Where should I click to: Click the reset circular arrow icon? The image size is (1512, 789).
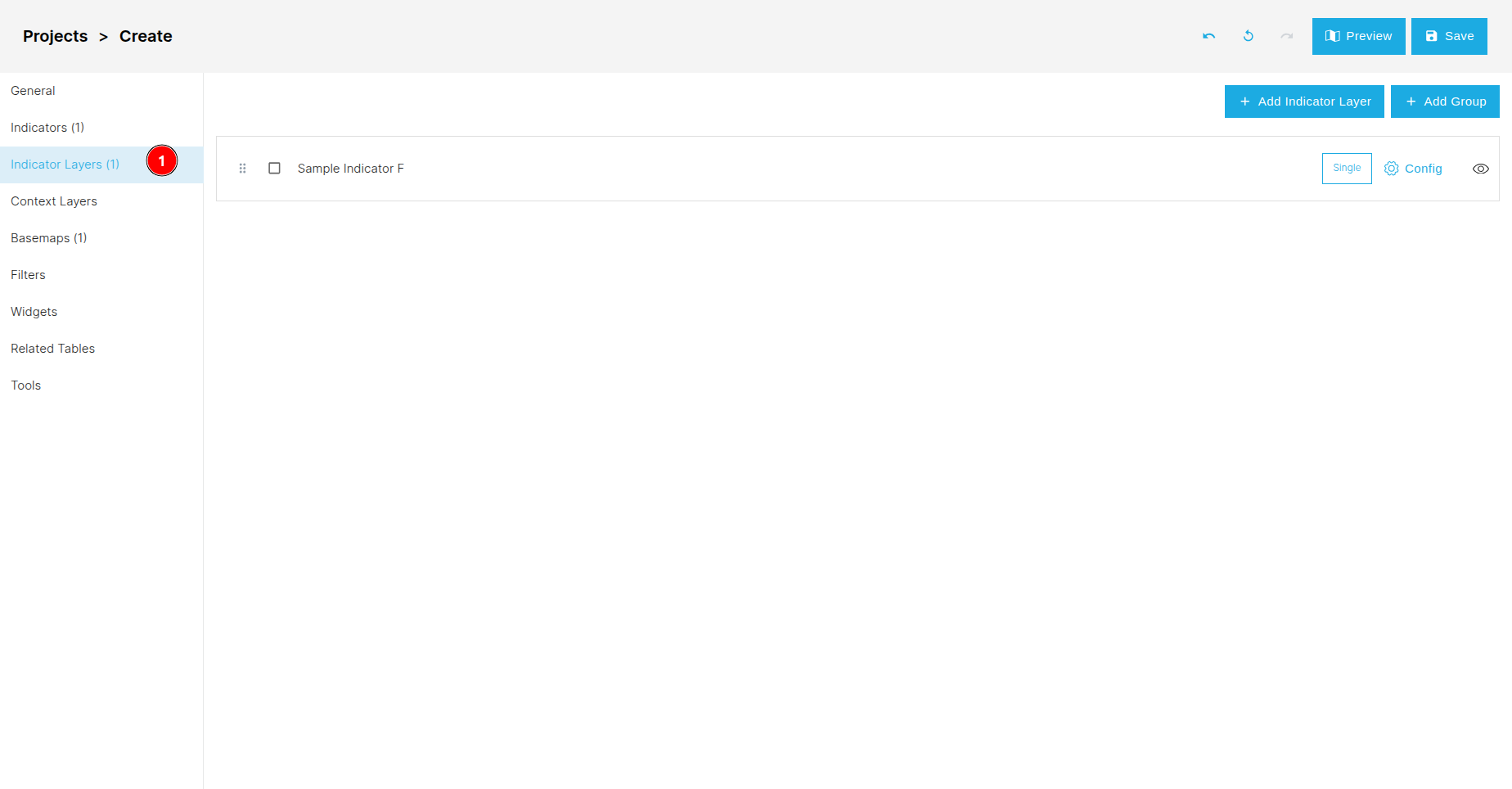pos(1248,36)
